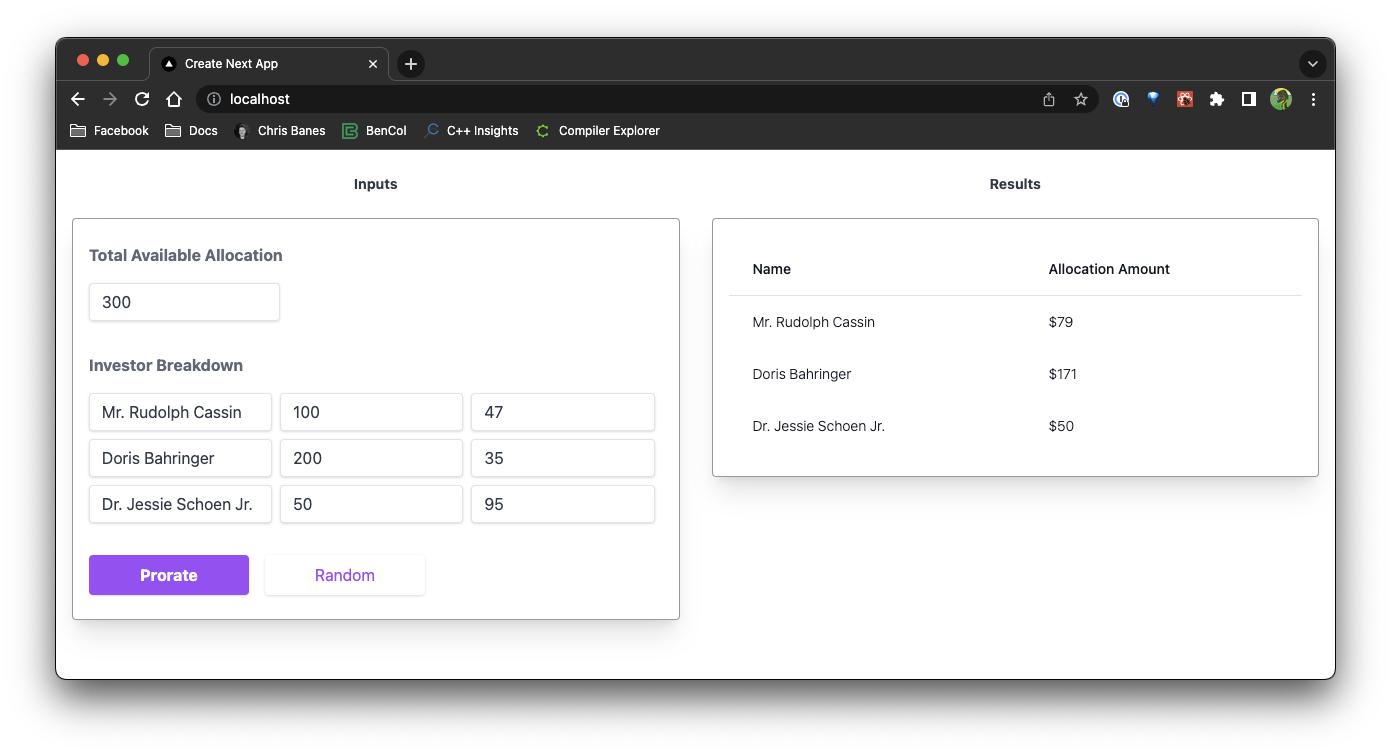Screen dimensions: 1391x753
Task: Click the field containing 95
Action: click(563, 504)
